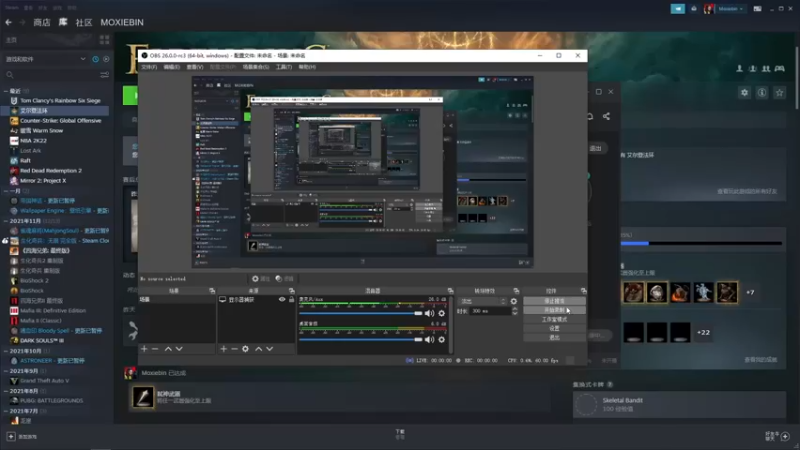Click Steam back arrow navigation

8,22
